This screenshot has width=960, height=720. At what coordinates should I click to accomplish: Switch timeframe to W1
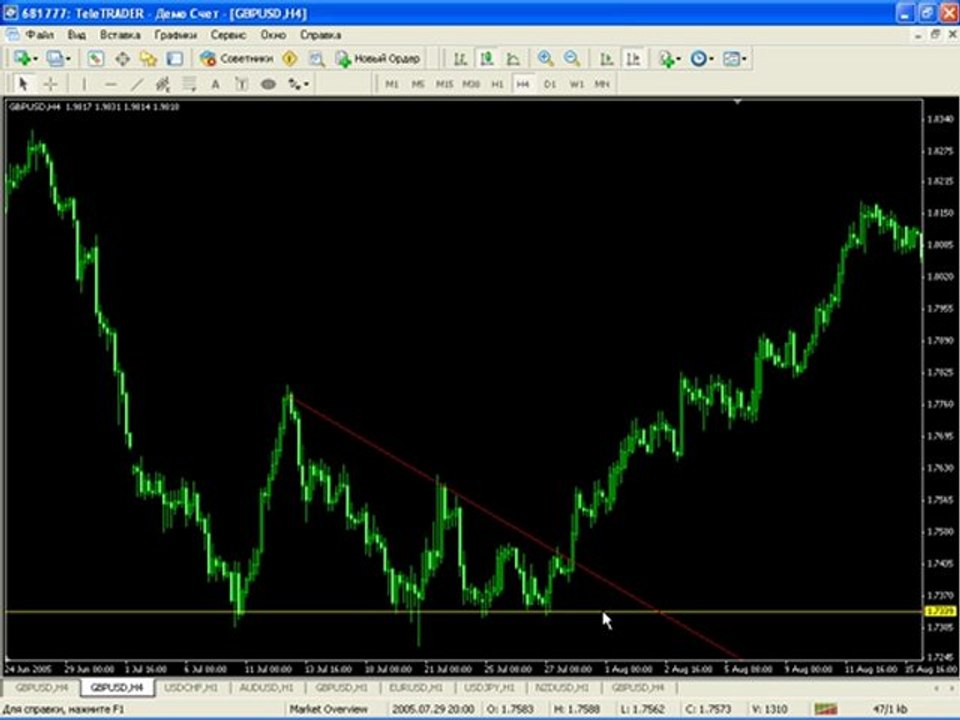pyautogui.click(x=577, y=84)
